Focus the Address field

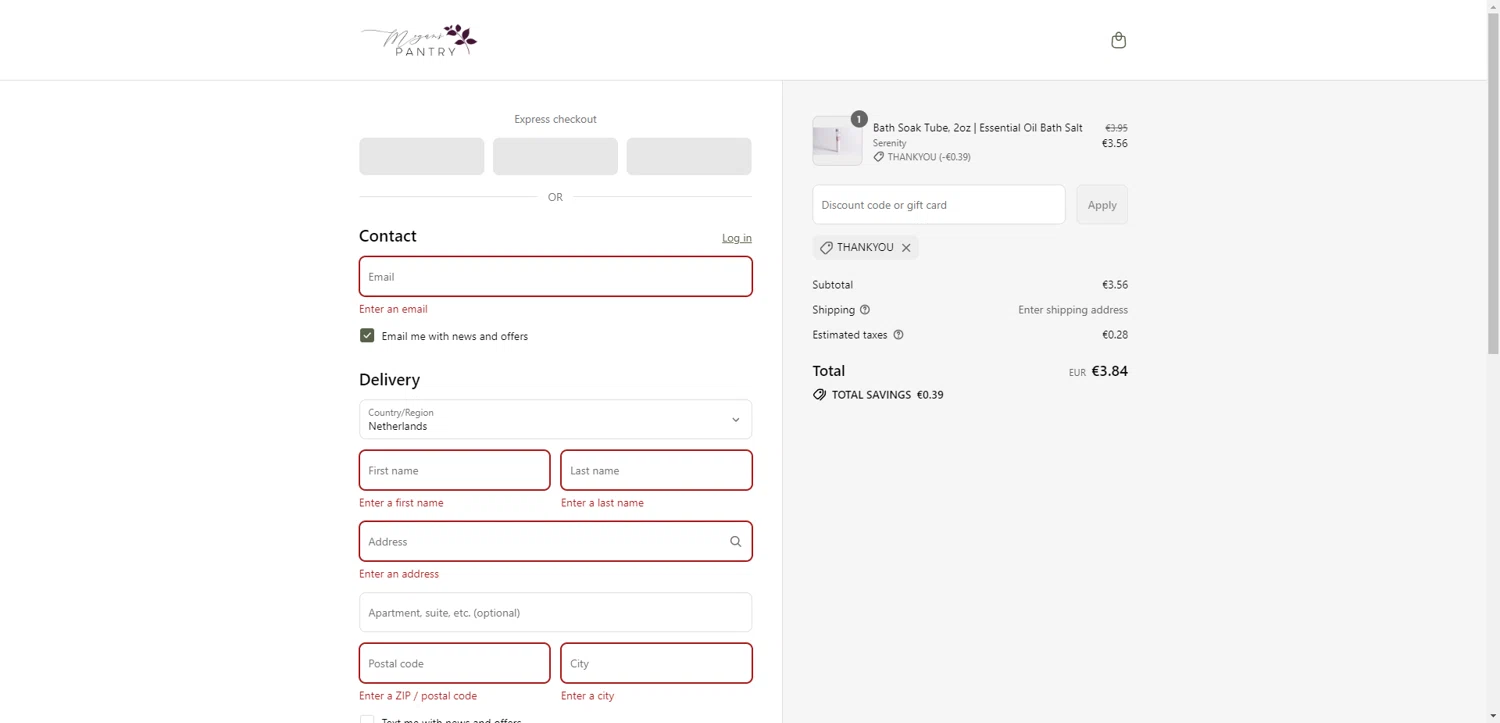(x=555, y=542)
